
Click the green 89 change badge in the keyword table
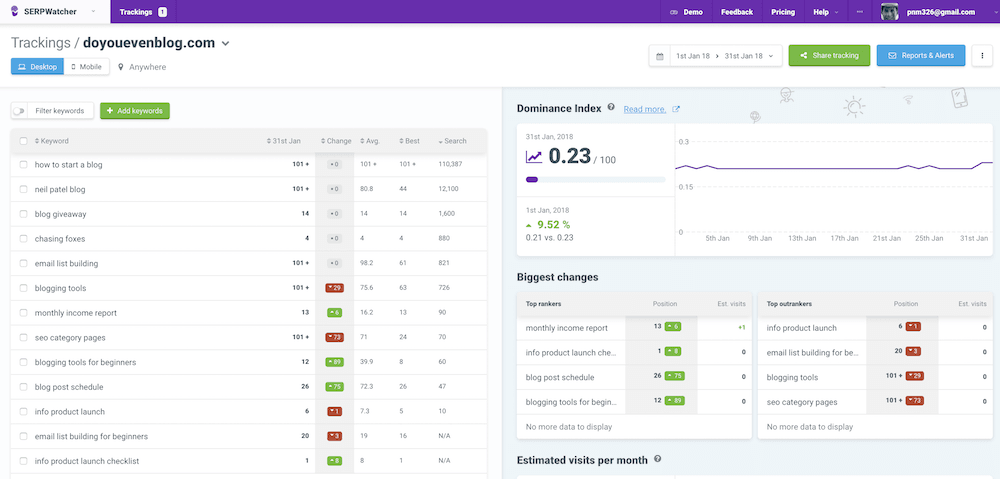(x=335, y=362)
